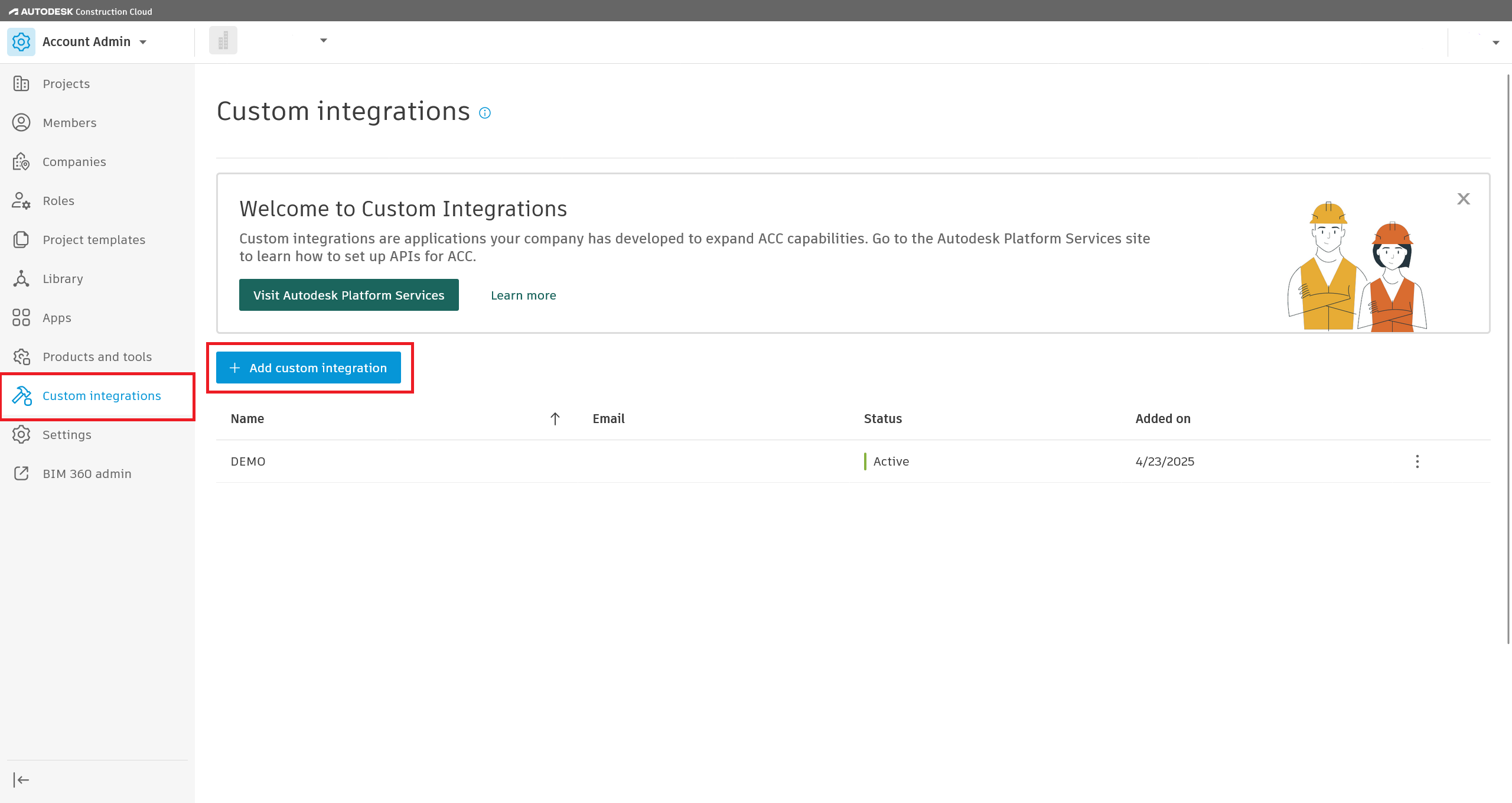1512x803 pixels.
Task: Click the Autodesk Construction Cloud logo
Action: coord(80,11)
